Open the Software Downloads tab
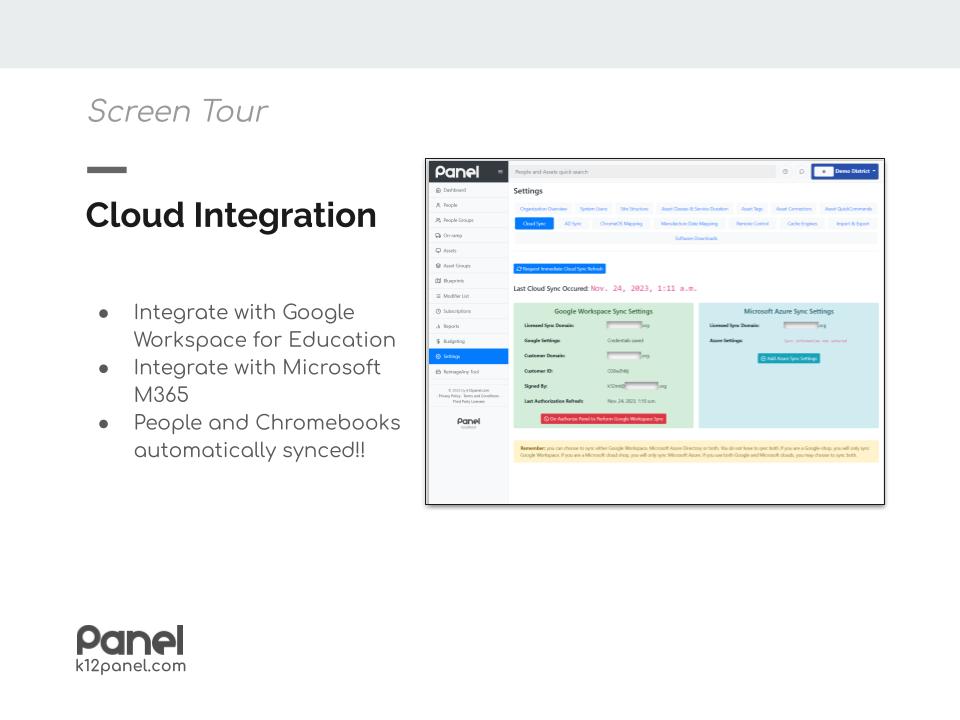Image resolution: width=960 pixels, height=720 pixels. click(x=696, y=238)
